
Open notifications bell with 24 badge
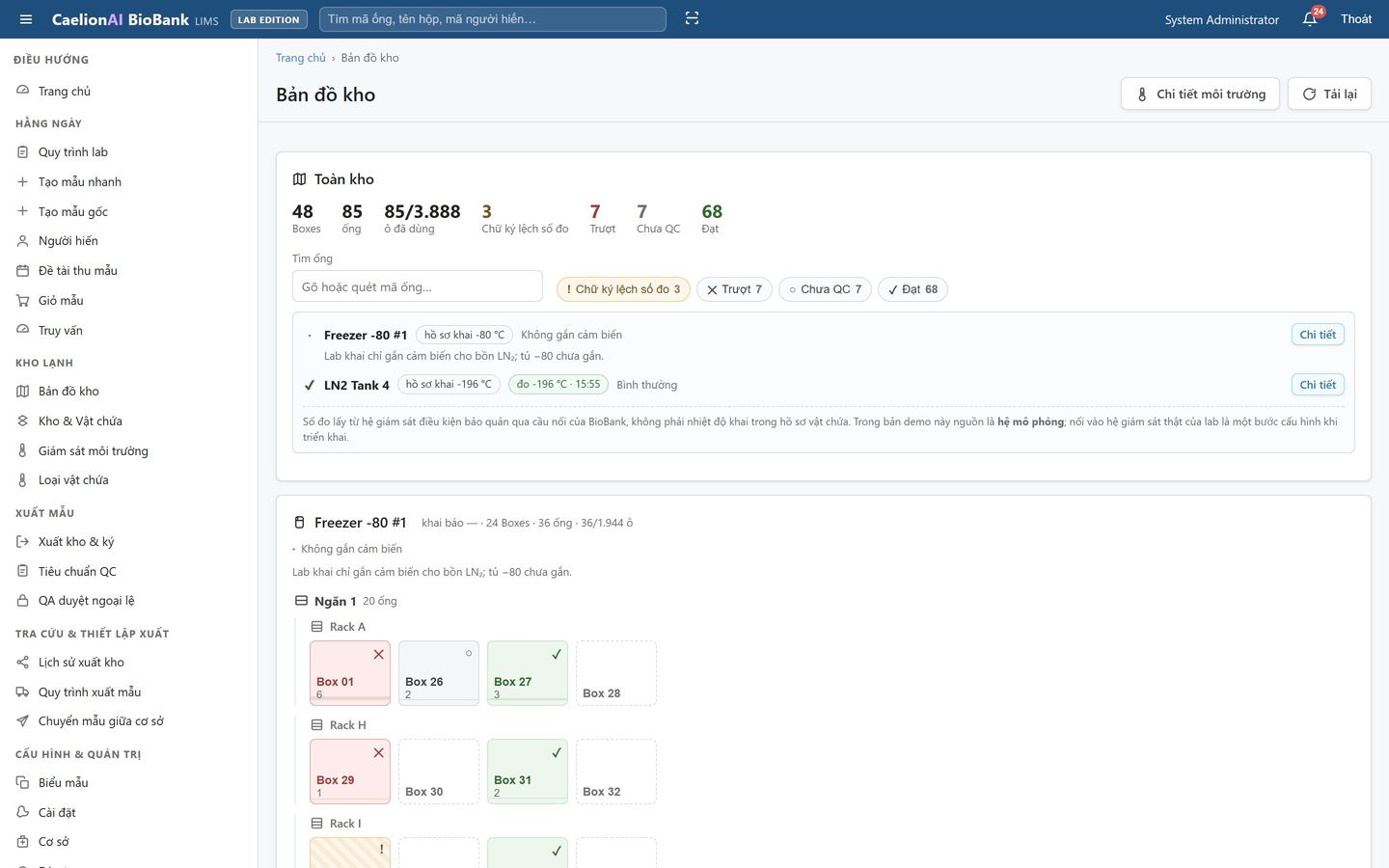click(x=1310, y=19)
